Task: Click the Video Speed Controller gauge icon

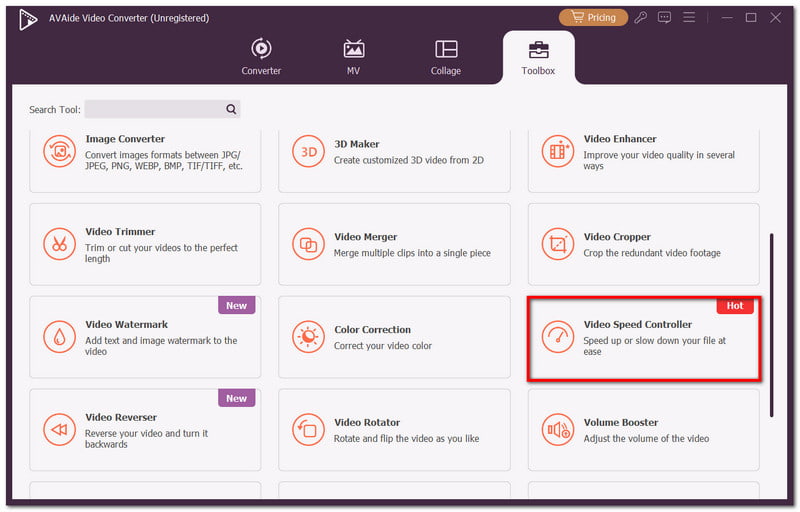Action: [558, 337]
